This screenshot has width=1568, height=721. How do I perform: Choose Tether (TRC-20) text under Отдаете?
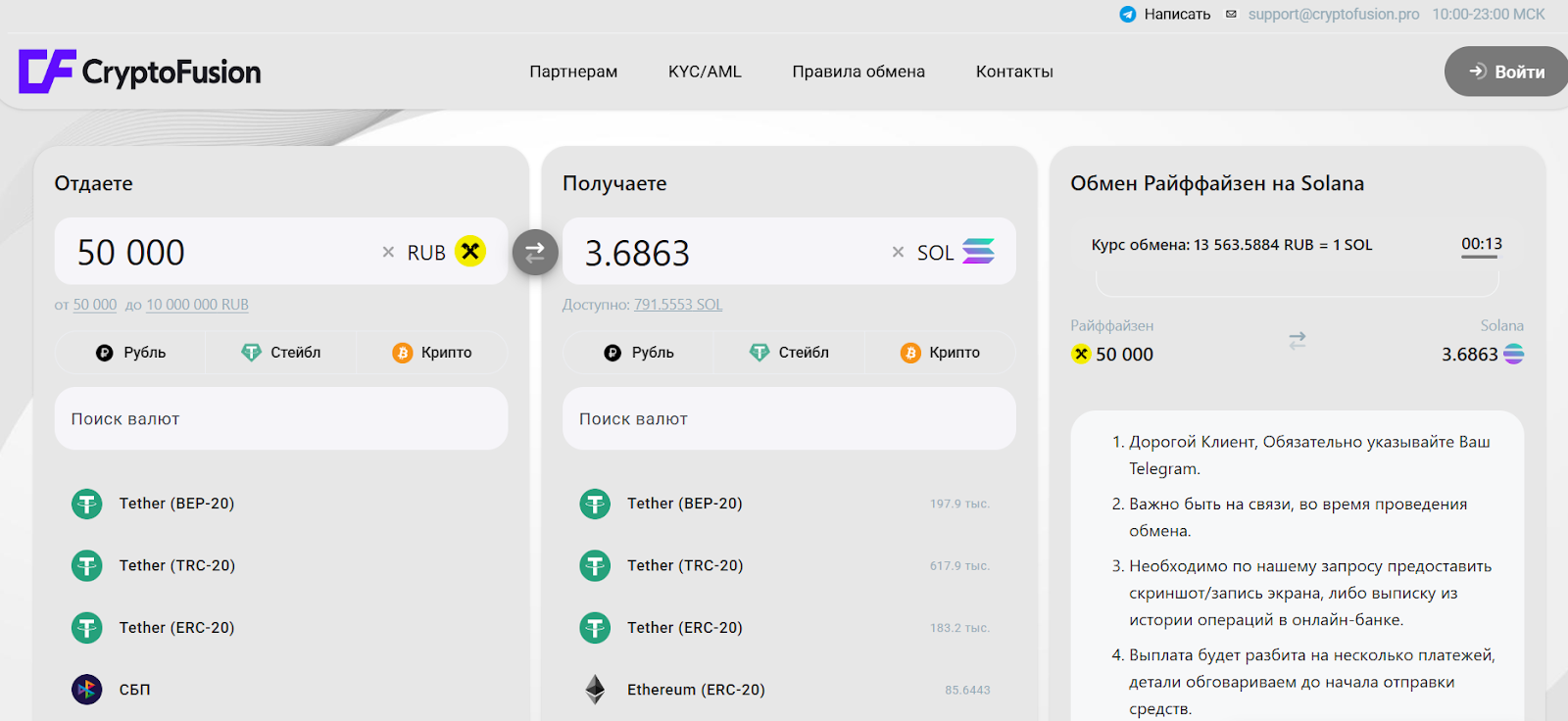coord(177,565)
